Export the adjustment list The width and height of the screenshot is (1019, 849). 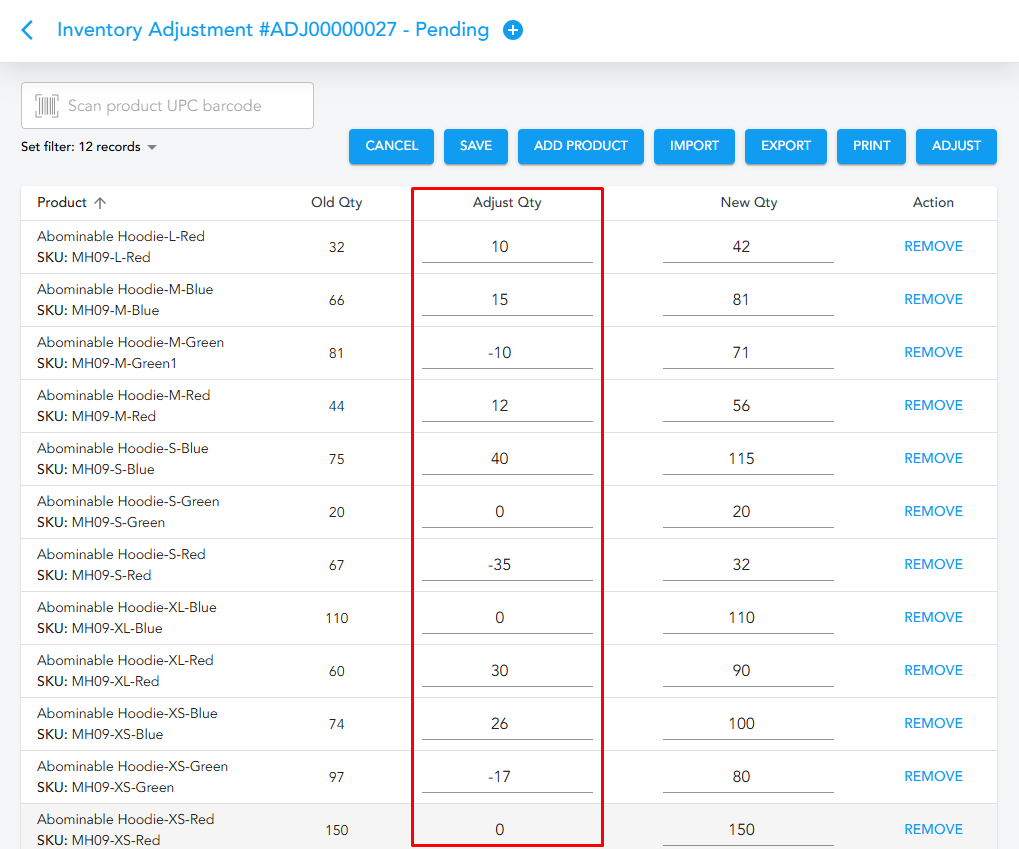click(x=785, y=146)
